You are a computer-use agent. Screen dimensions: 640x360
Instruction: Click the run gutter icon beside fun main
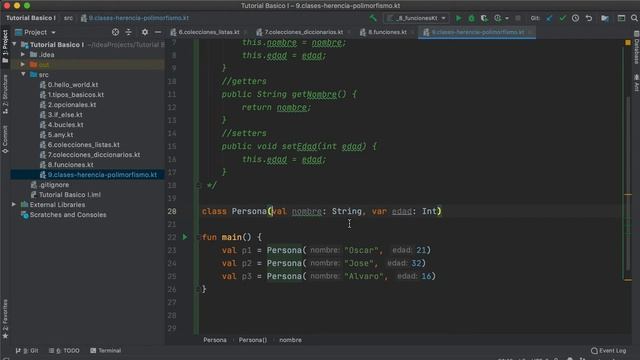point(185,237)
